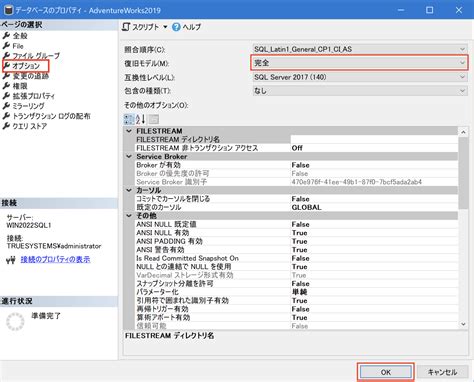Close the database properties dialog
Viewport: 474px width, 382px height.
(x=459, y=10)
